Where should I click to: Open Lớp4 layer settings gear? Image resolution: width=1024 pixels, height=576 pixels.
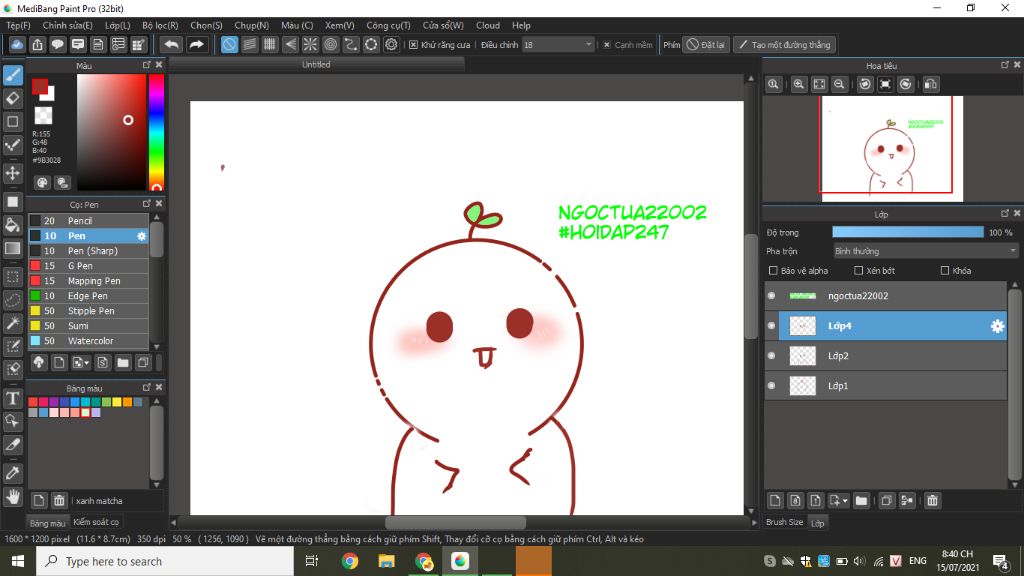(997, 326)
